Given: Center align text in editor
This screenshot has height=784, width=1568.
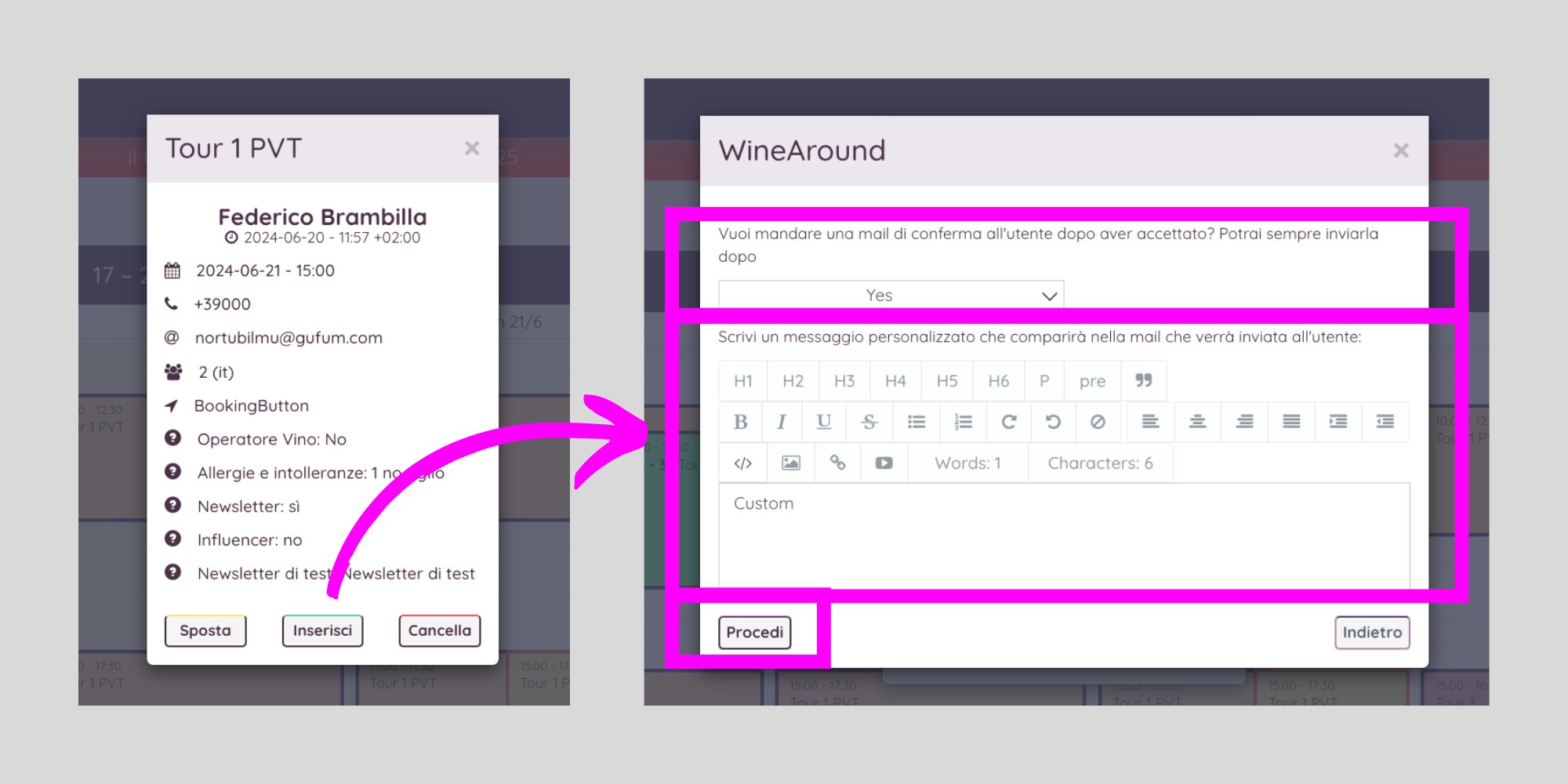Looking at the screenshot, I should tap(1197, 422).
